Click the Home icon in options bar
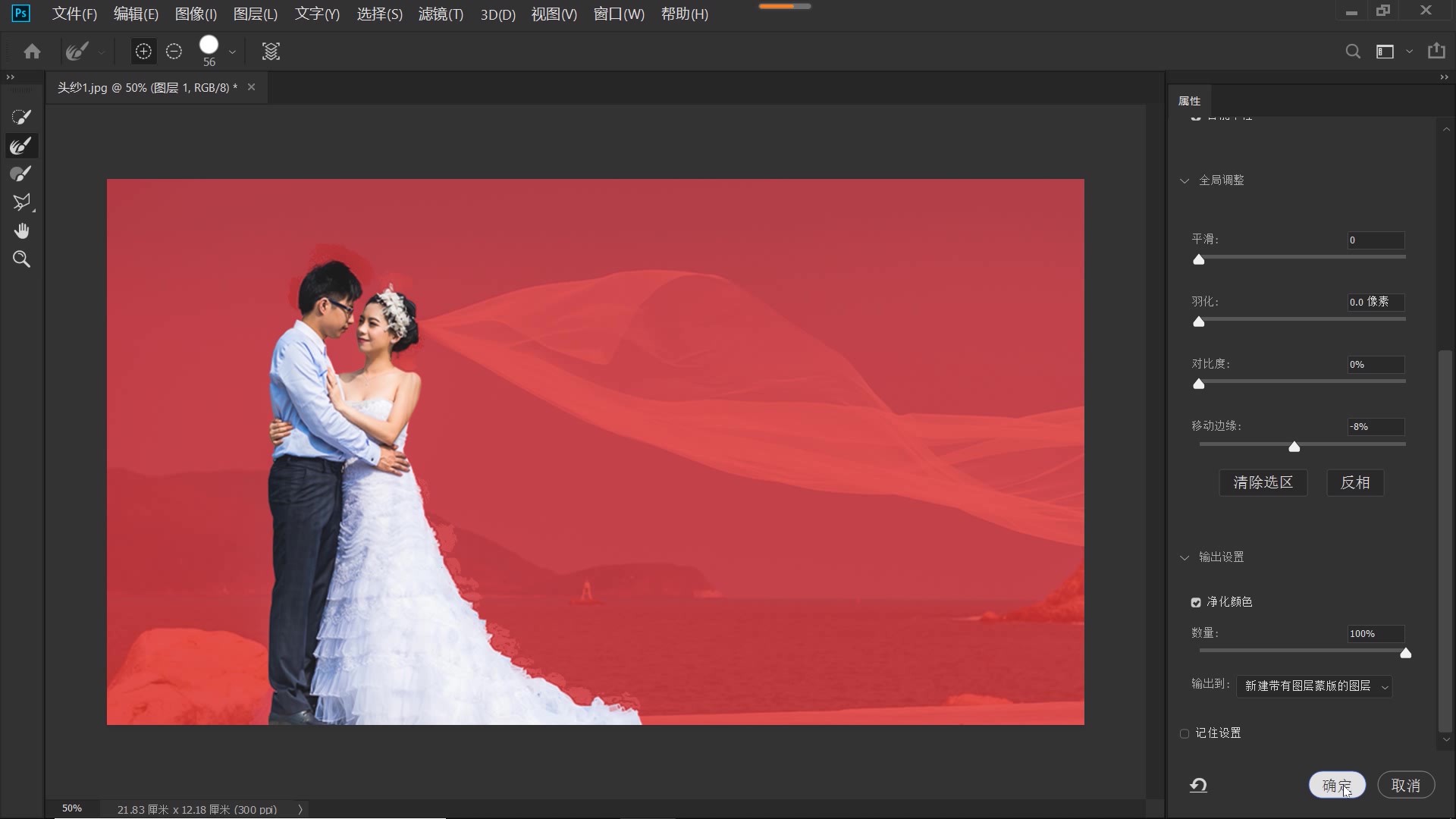1456x819 pixels. click(32, 52)
